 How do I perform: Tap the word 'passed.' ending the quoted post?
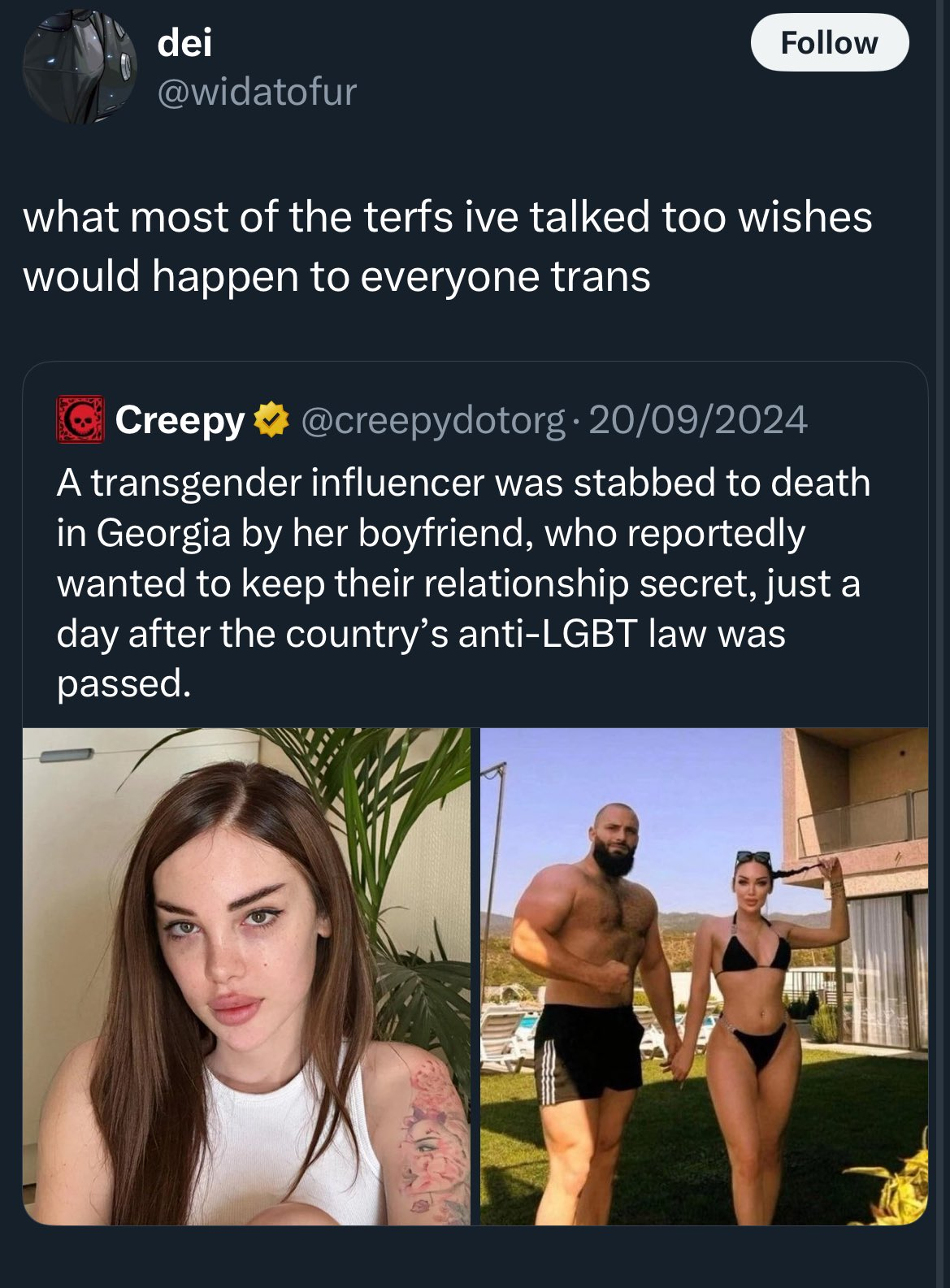[x=124, y=684]
